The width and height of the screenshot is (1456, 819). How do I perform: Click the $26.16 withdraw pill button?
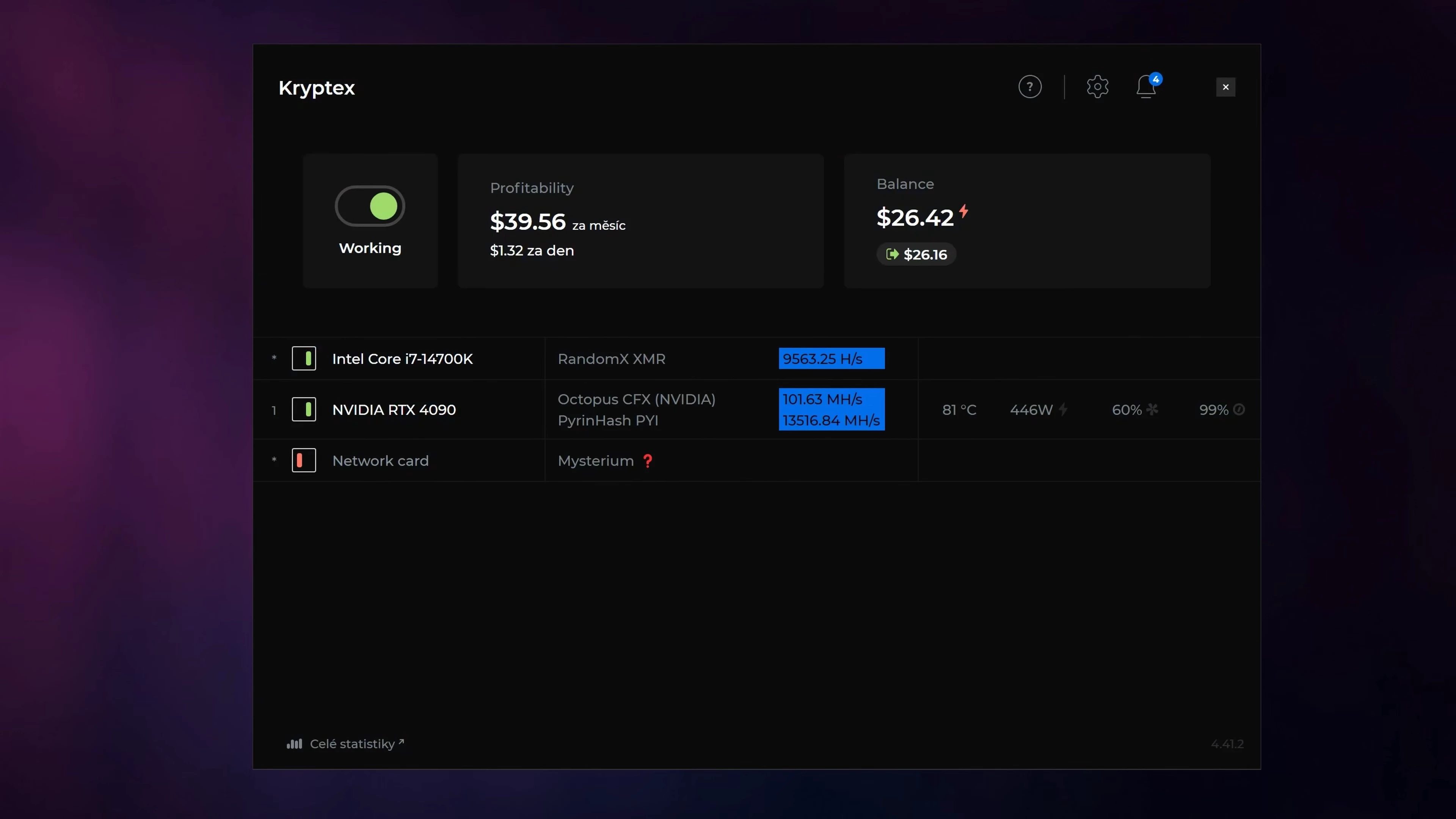point(916,254)
